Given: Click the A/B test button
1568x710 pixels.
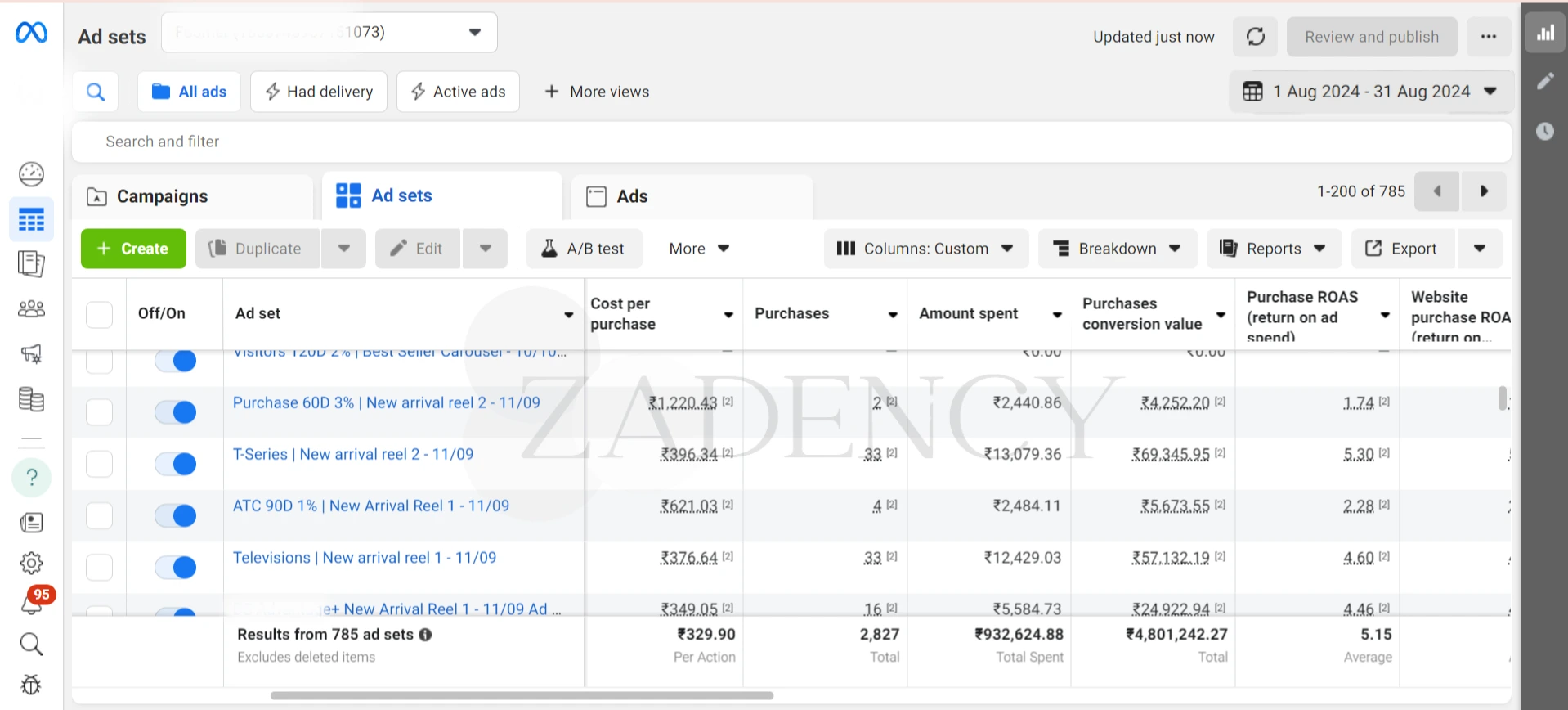Looking at the screenshot, I should [x=584, y=249].
